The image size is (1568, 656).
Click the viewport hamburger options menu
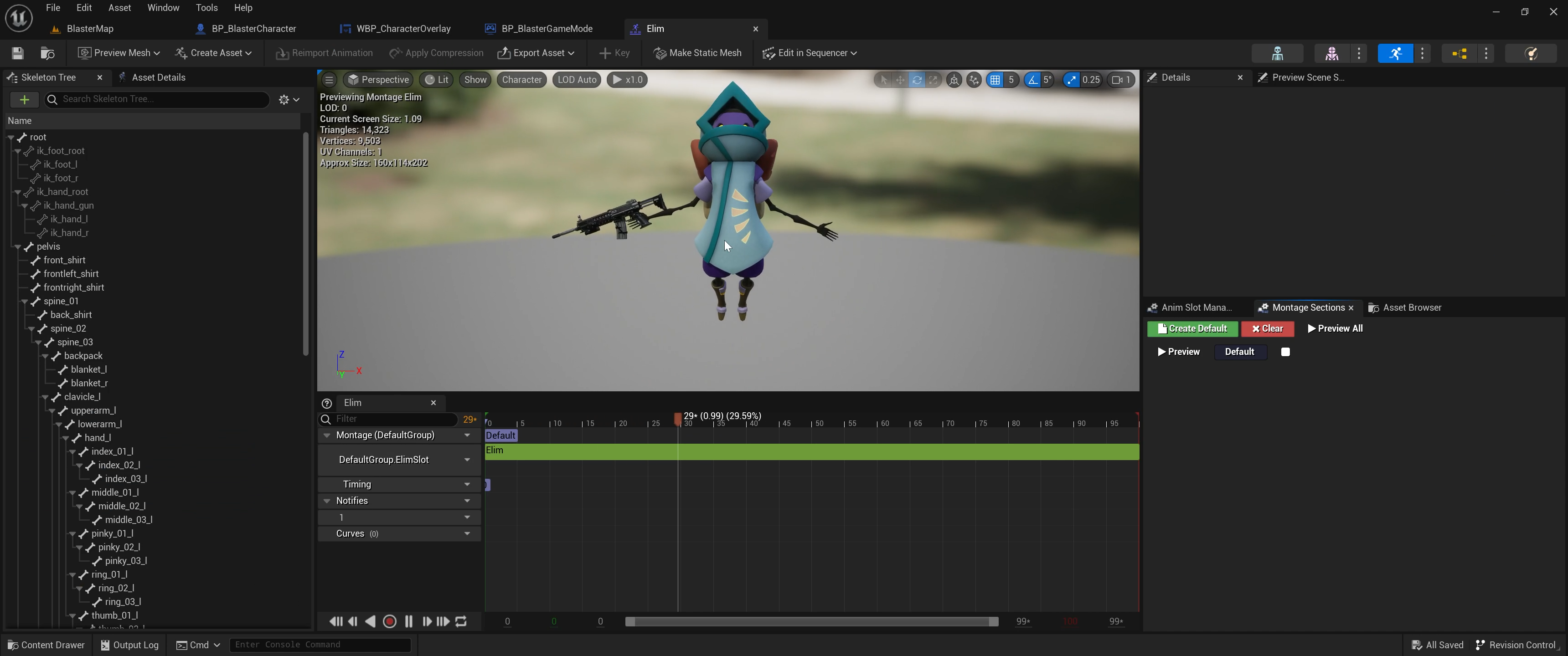[329, 80]
